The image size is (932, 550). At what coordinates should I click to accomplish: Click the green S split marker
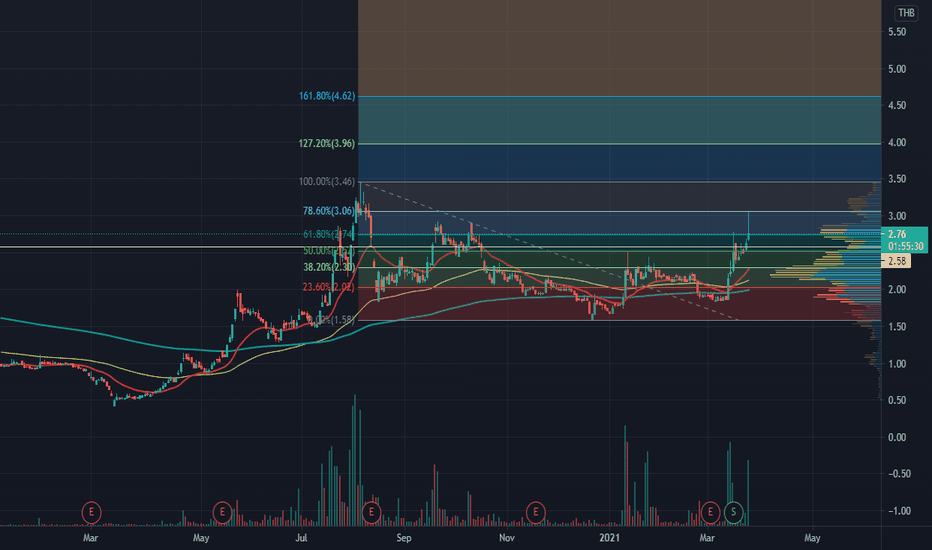tap(733, 512)
